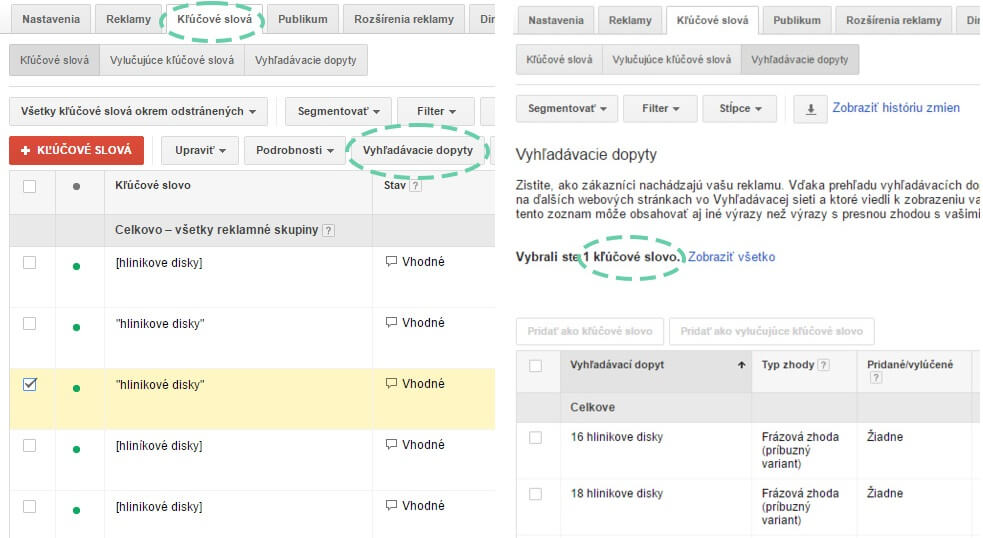Open Filter dropdown in left panel
983x538 pixels.
coord(436,111)
